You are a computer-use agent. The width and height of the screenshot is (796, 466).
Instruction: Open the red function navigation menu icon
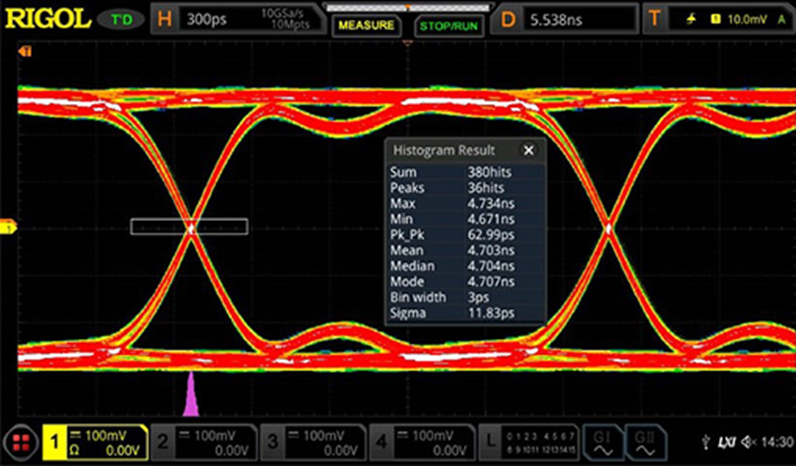(19, 441)
